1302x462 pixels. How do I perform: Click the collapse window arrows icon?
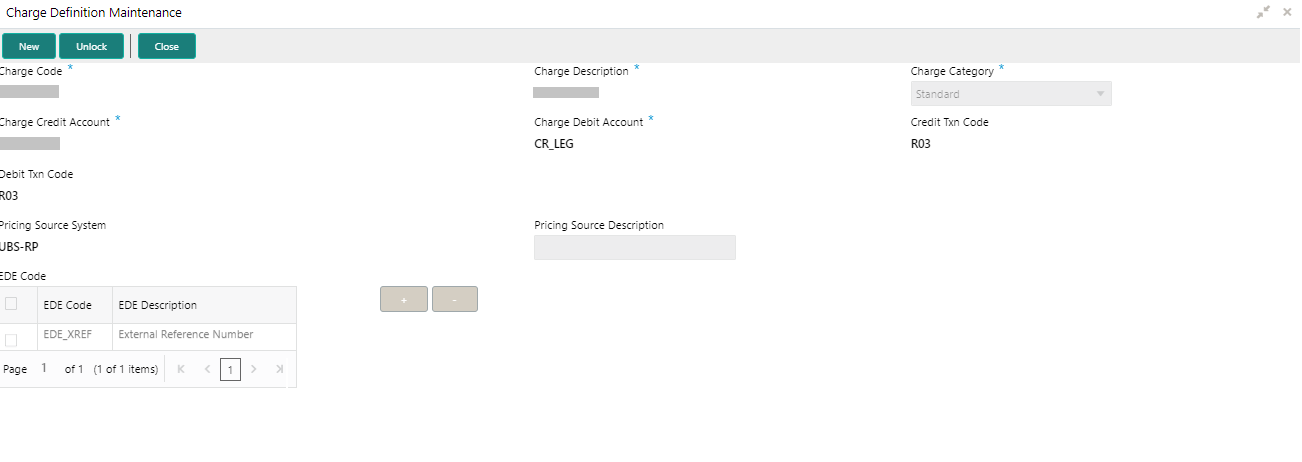tap(1264, 12)
